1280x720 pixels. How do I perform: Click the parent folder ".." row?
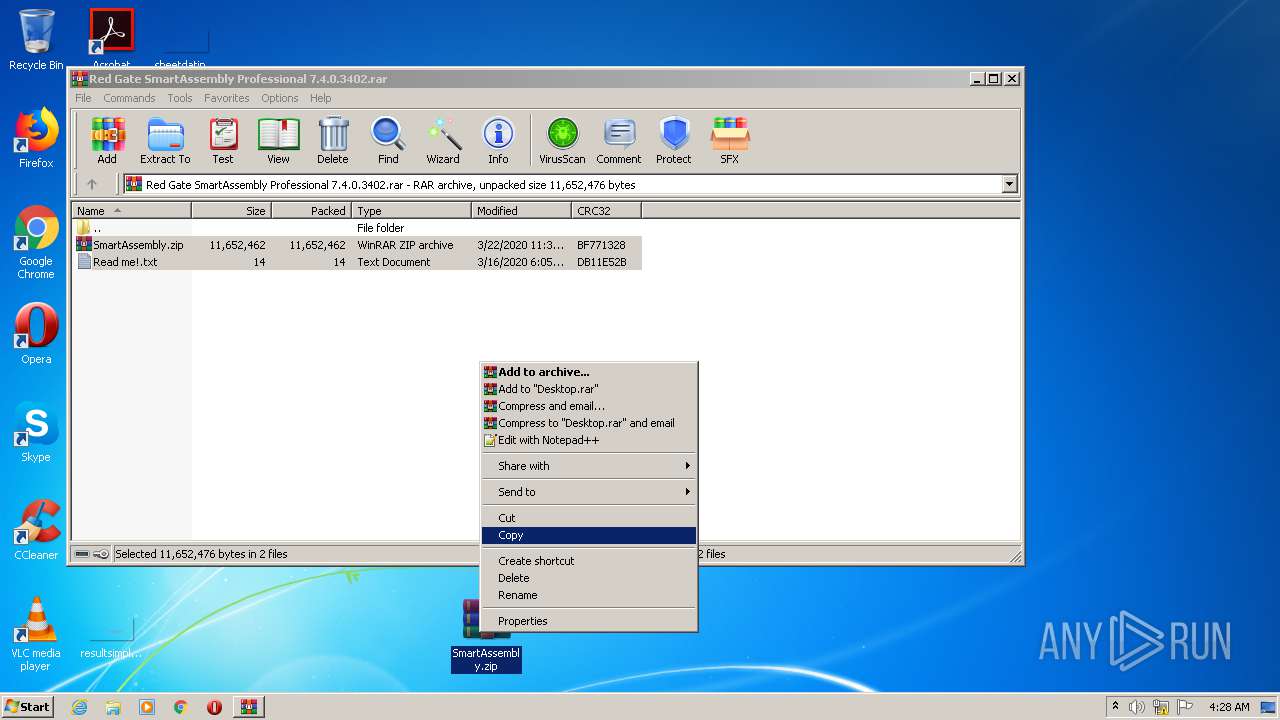pyautogui.click(x=357, y=228)
